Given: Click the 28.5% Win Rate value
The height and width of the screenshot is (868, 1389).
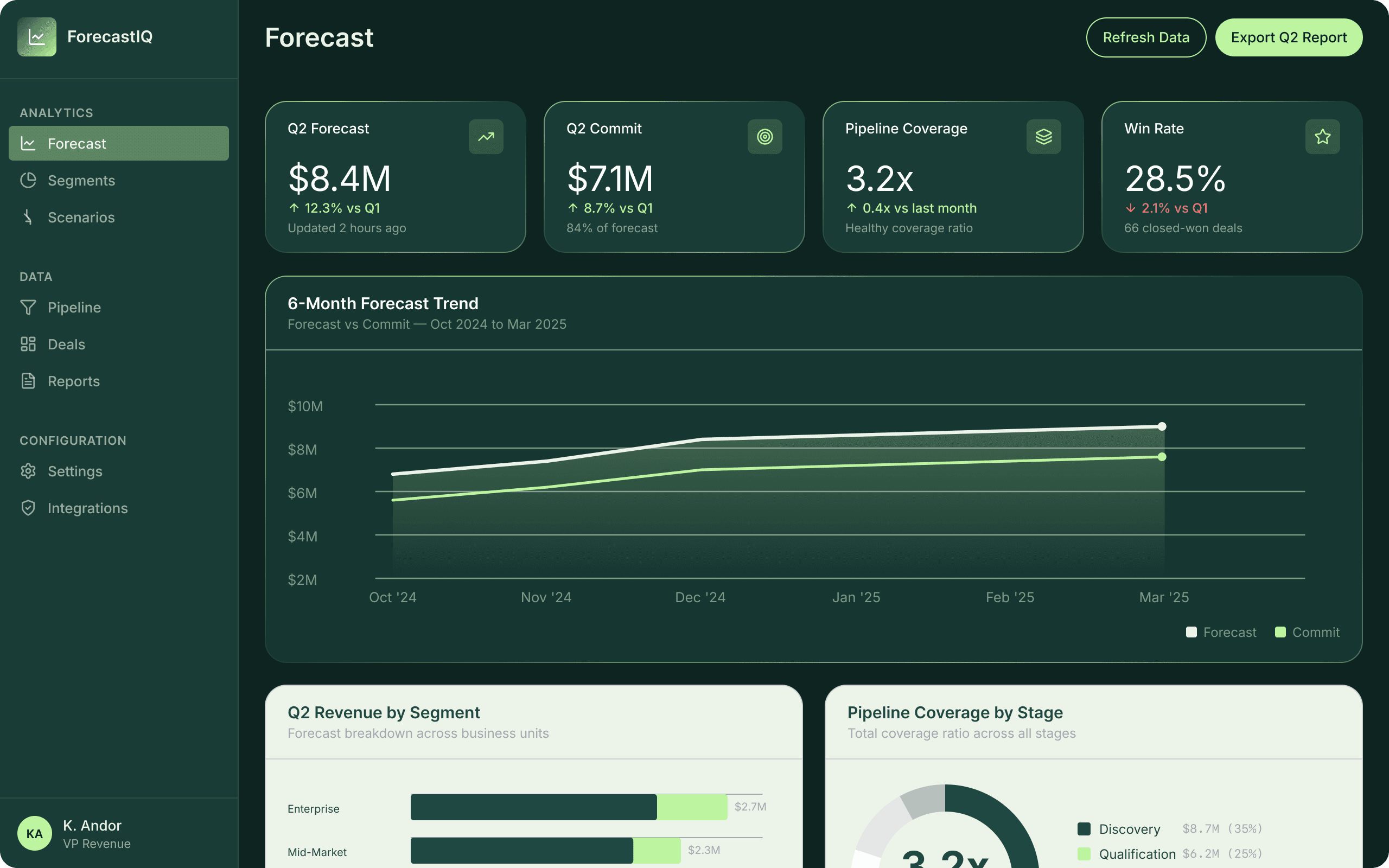Looking at the screenshot, I should [1175, 178].
